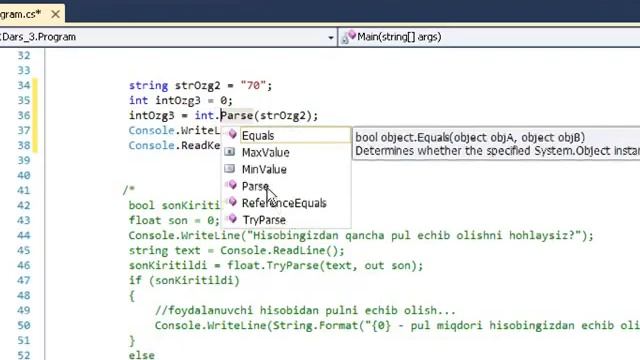
Task: Click the Equals signature tooltip text
Action: pyautogui.click(x=470, y=138)
